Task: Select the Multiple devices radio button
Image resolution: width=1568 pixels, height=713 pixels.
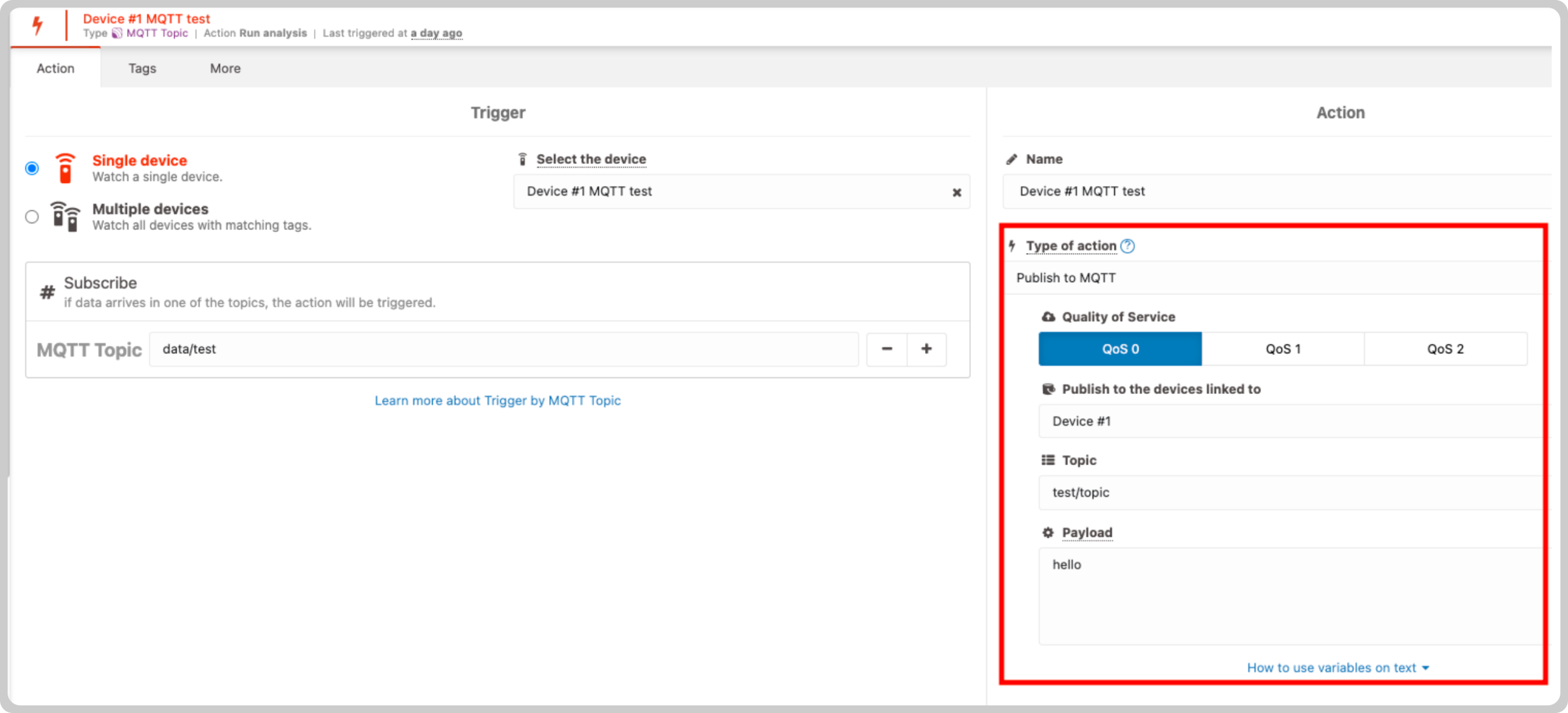Action: point(32,217)
